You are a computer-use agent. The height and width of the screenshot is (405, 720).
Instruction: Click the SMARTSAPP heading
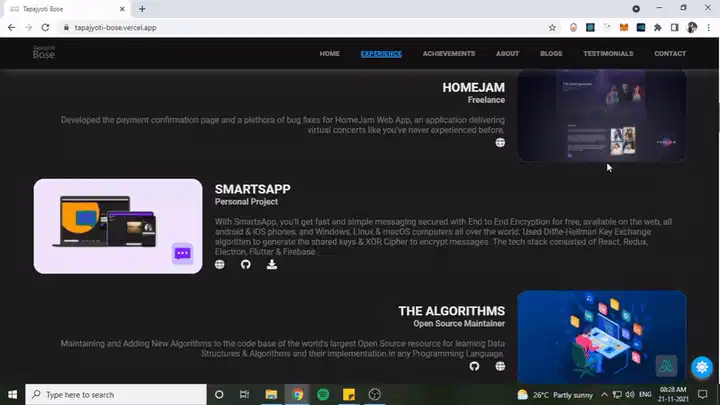(253, 189)
